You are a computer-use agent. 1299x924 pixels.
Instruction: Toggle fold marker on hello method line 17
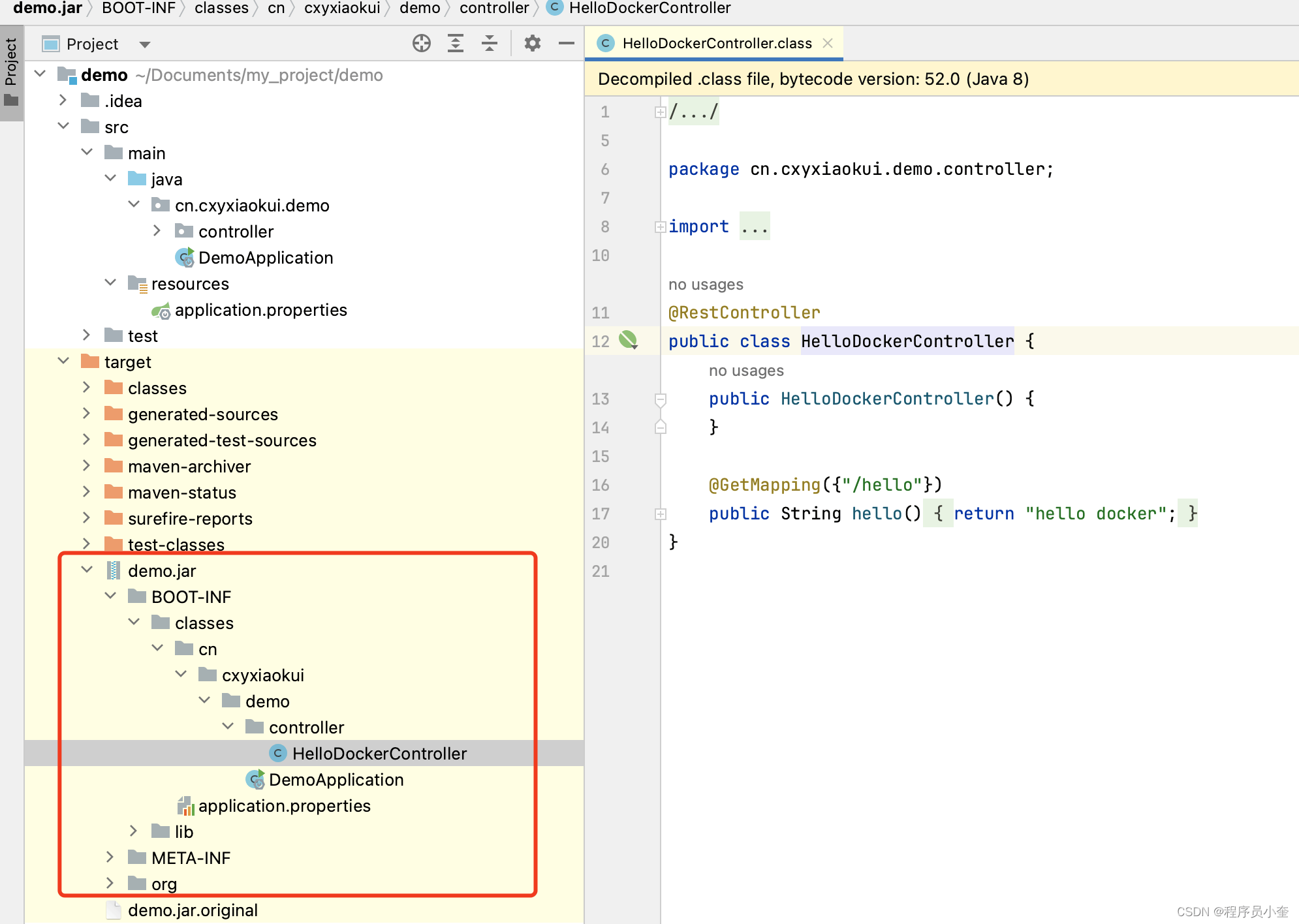click(660, 514)
